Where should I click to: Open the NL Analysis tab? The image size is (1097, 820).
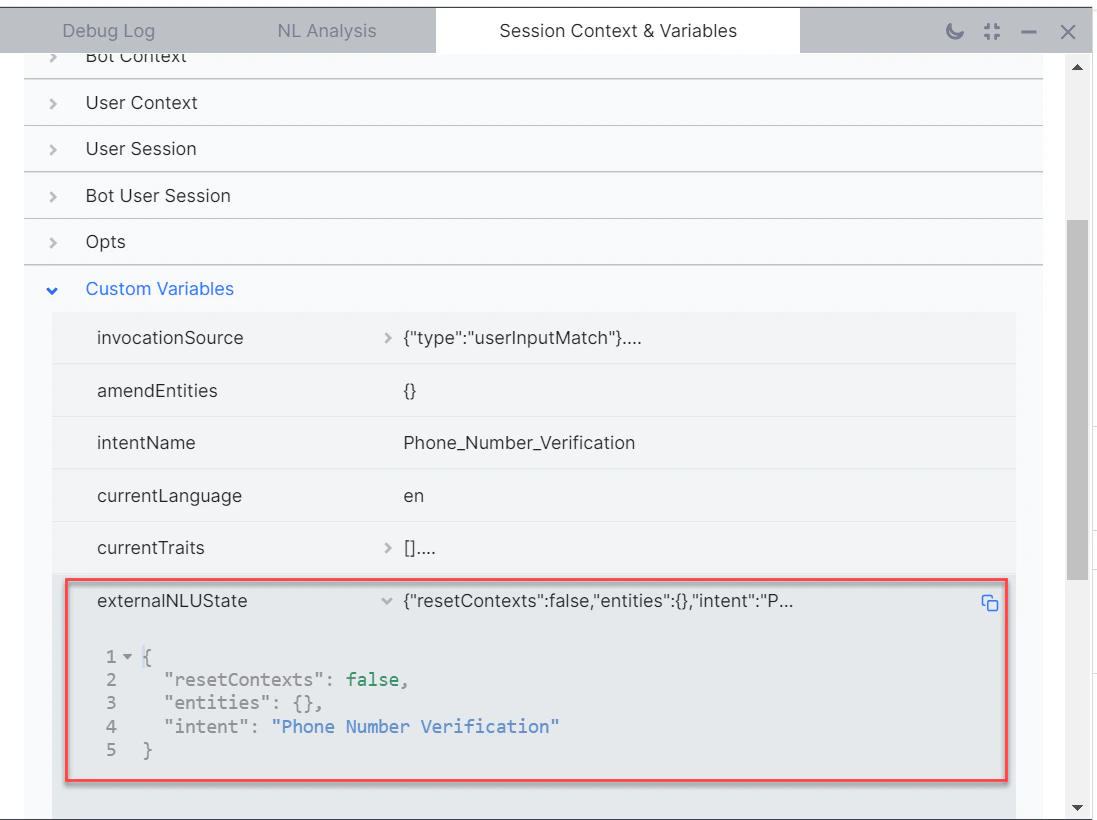(x=326, y=30)
